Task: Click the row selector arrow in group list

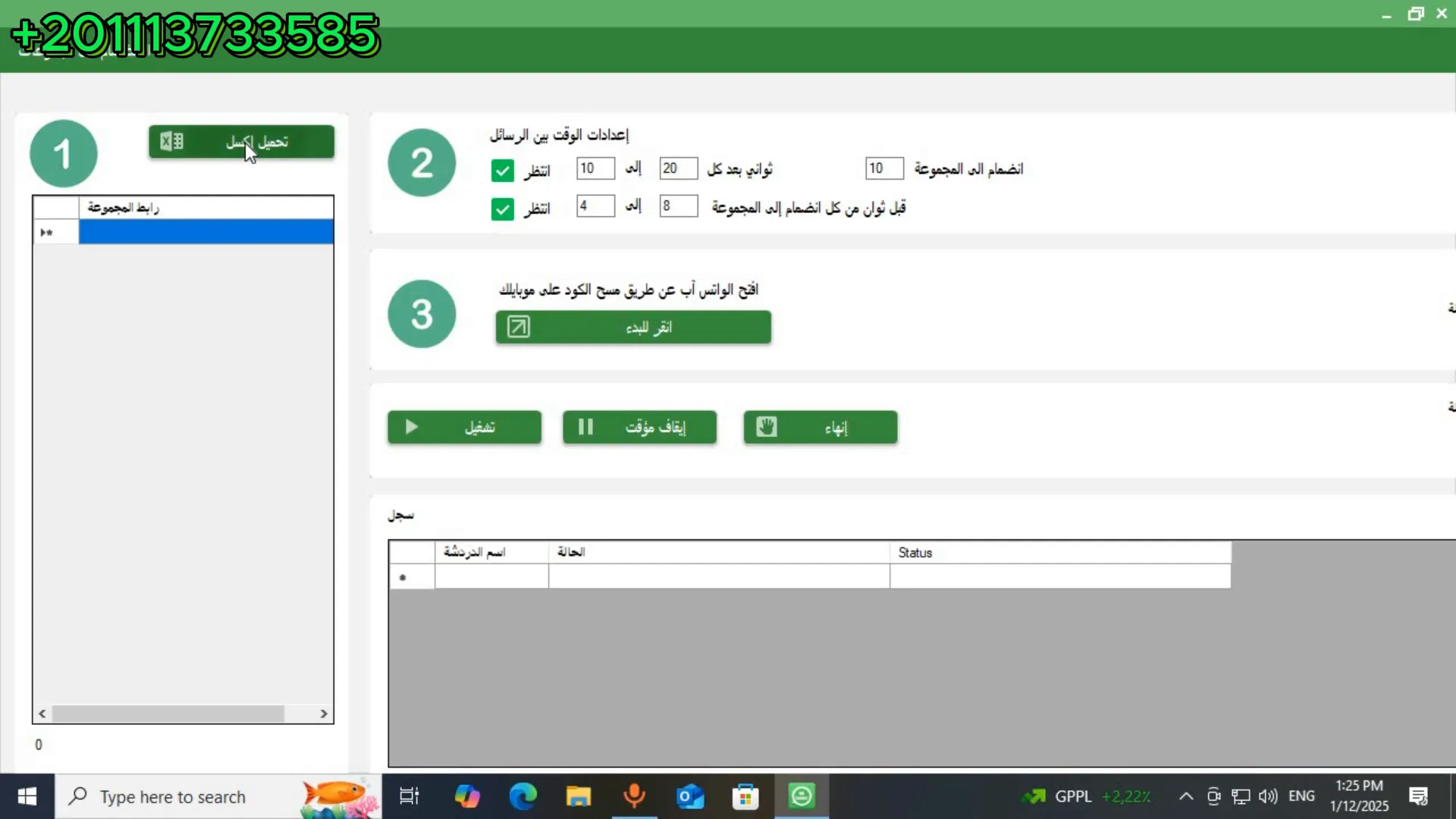Action: pyautogui.click(x=55, y=232)
